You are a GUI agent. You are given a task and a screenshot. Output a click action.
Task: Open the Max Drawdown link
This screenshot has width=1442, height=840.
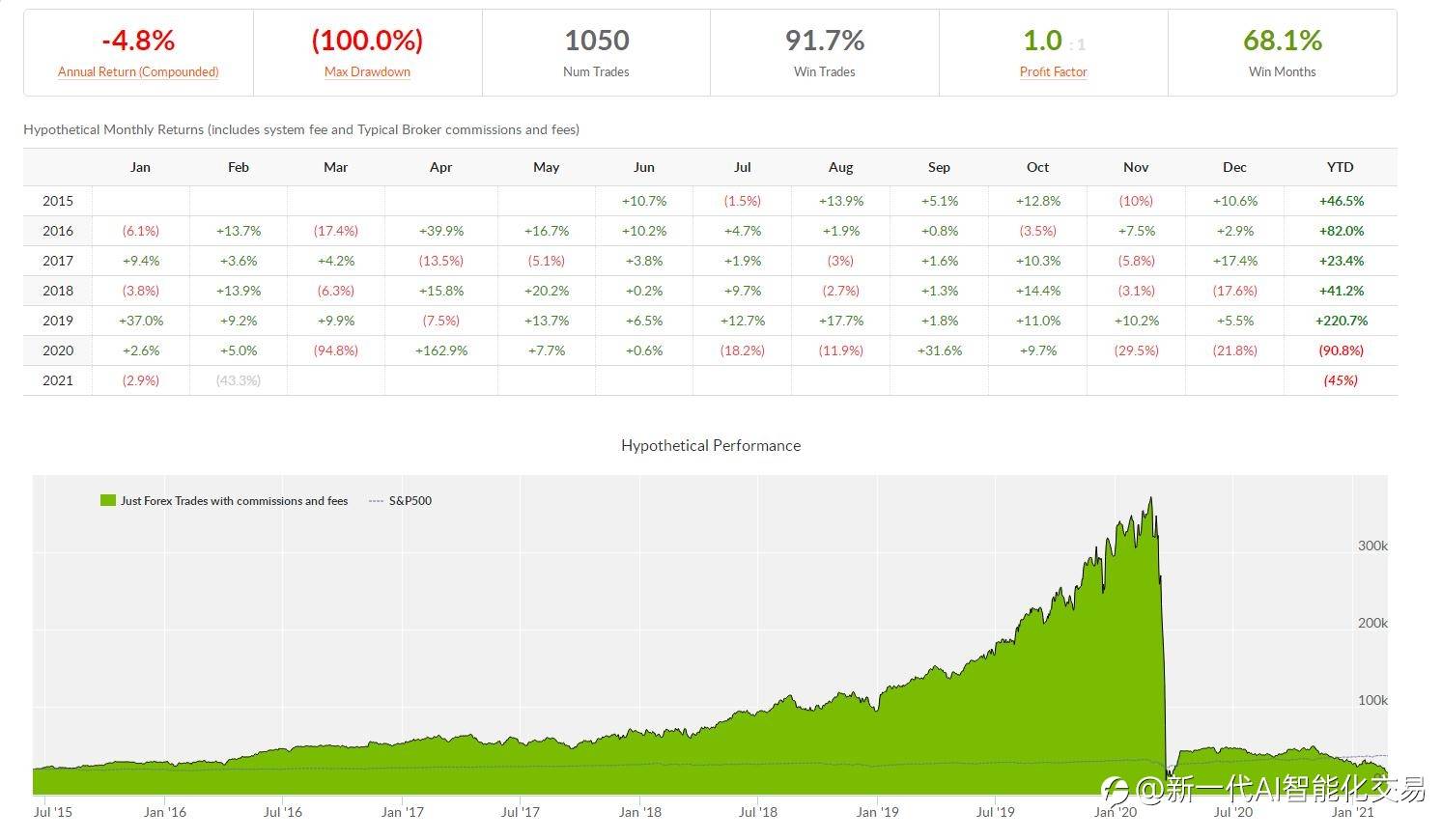[x=367, y=71]
